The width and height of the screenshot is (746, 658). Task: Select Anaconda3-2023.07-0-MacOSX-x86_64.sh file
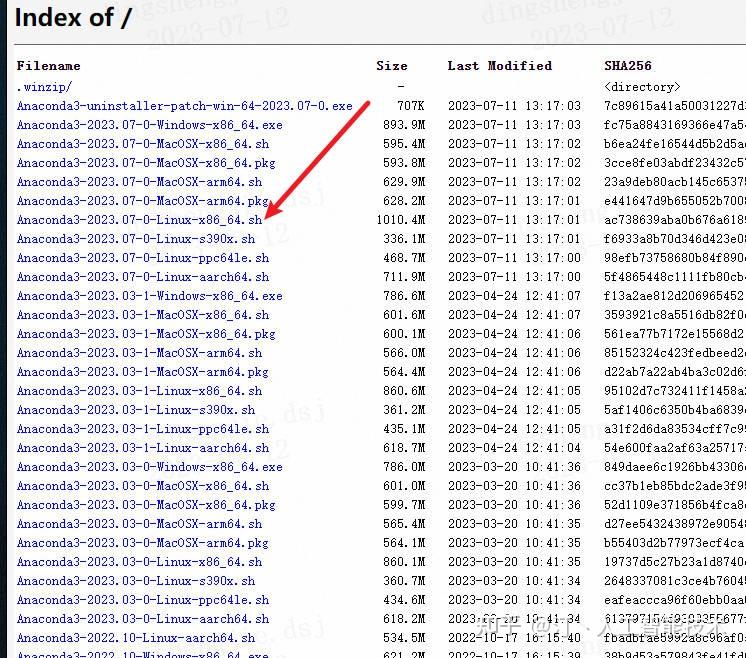pyautogui.click(x=143, y=144)
